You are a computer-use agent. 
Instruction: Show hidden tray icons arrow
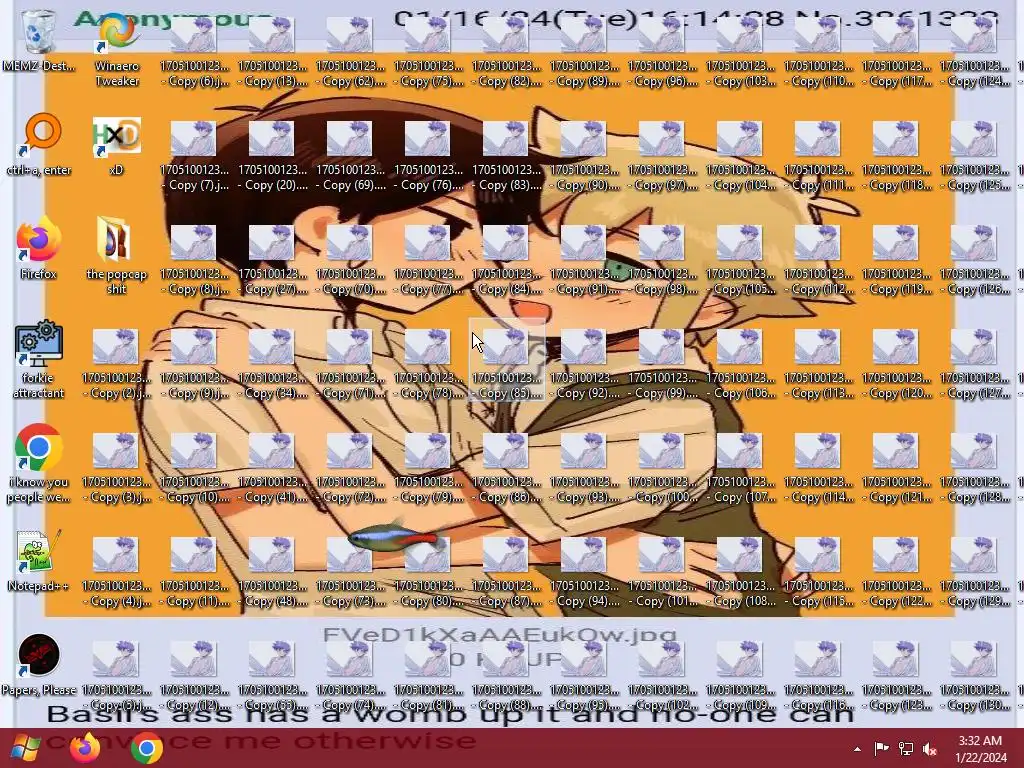tap(857, 749)
